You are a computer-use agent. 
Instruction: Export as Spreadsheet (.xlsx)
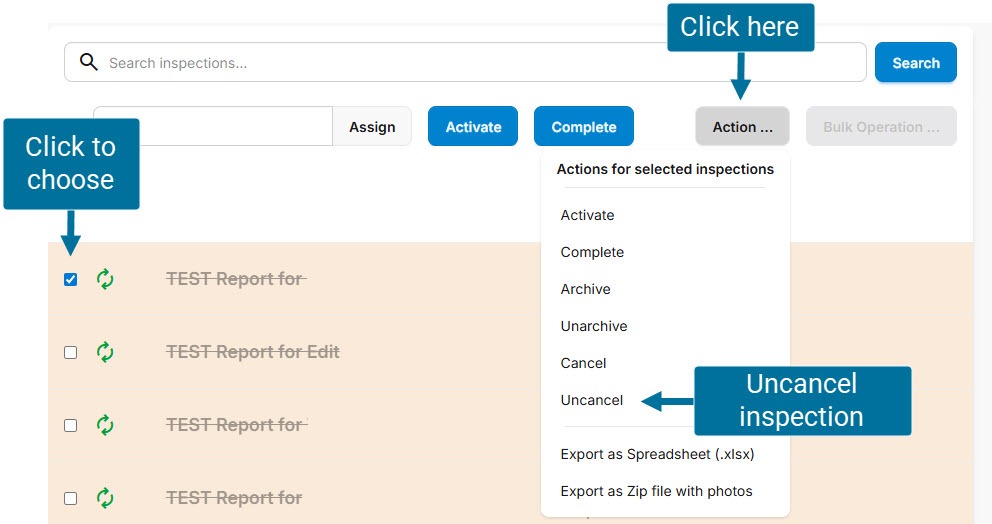657,454
